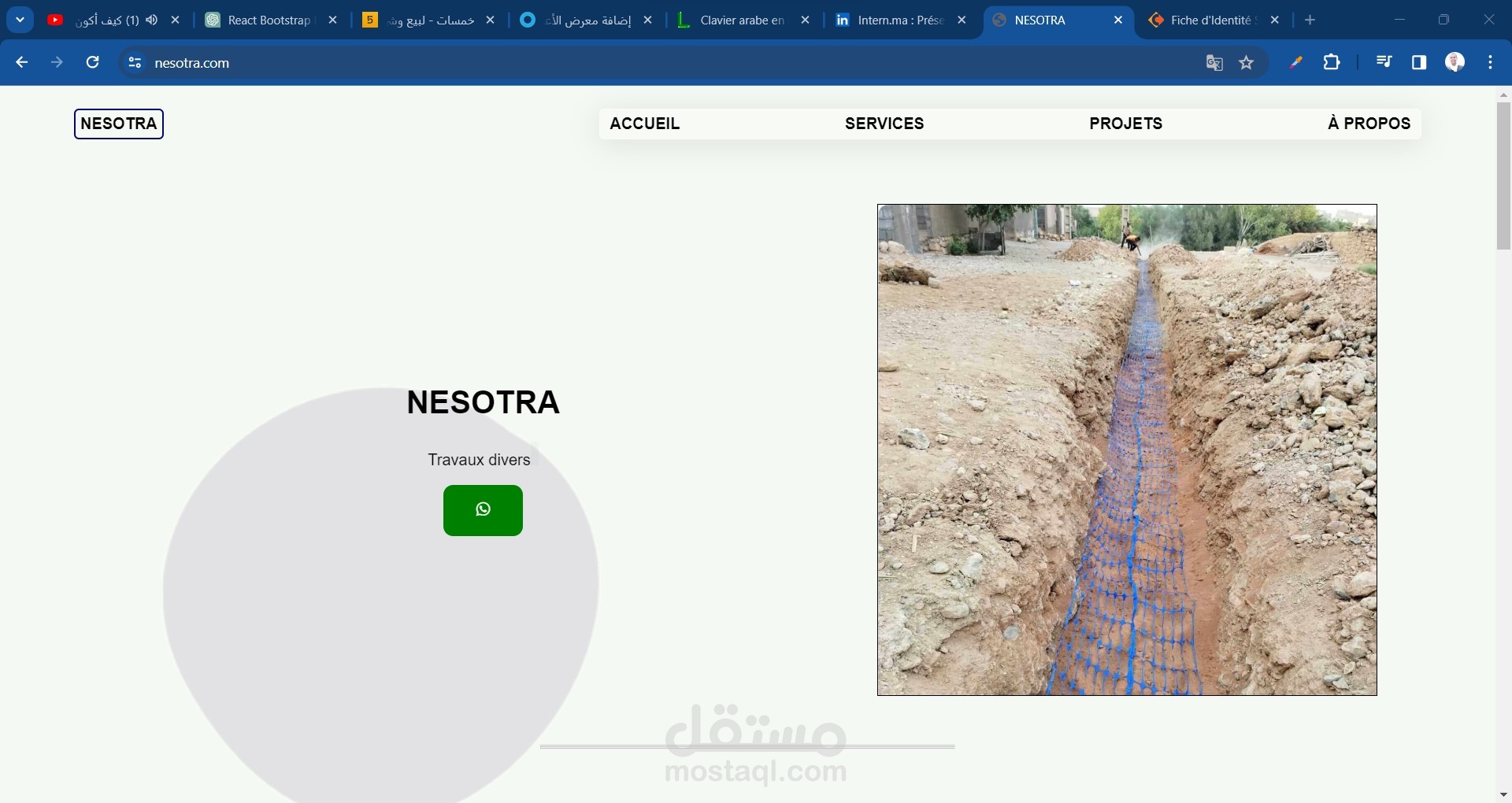The height and width of the screenshot is (803, 1512).
Task: Open the trench construction photo
Action: (1127, 450)
